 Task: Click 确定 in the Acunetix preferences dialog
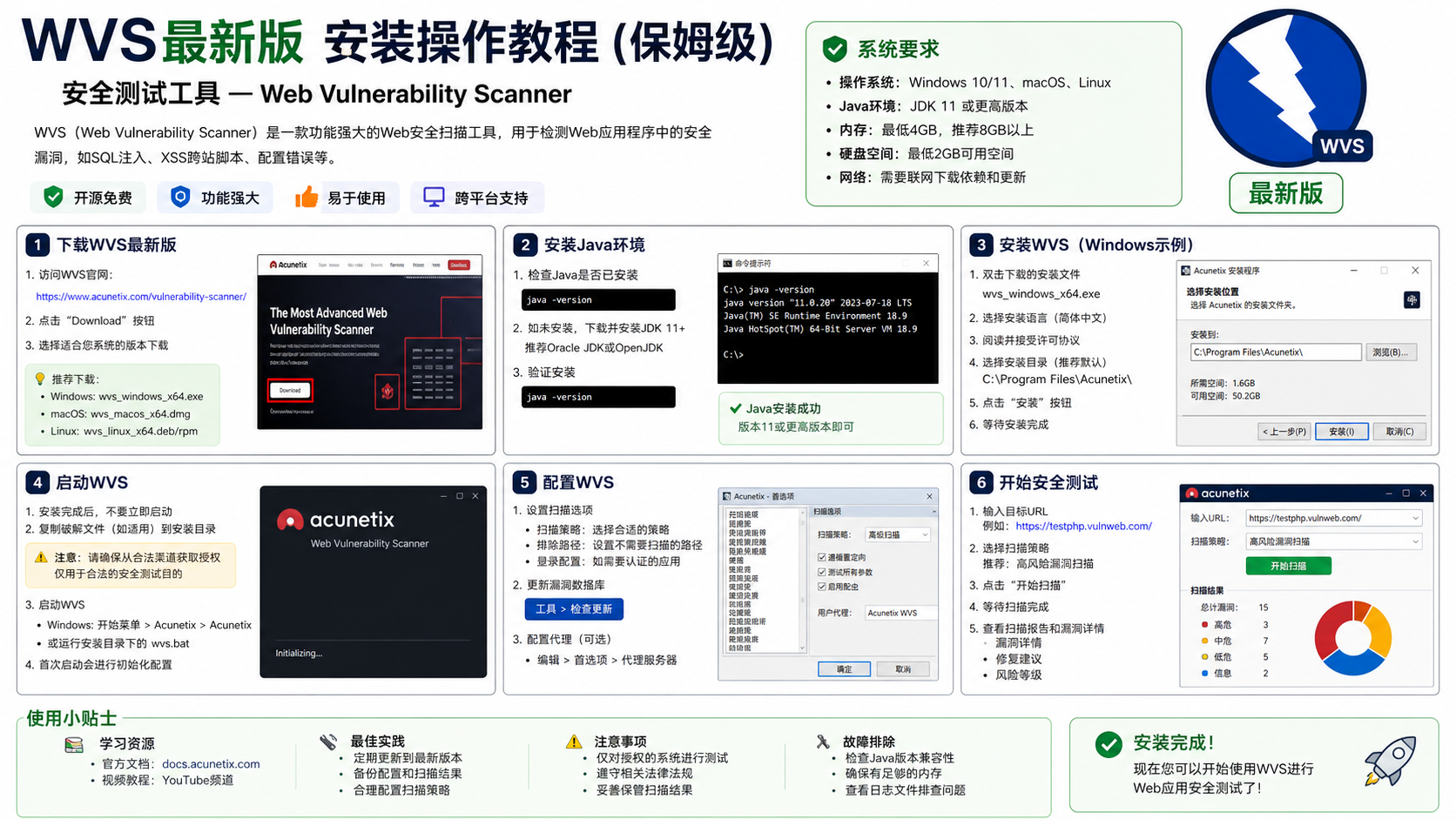pos(844,669)
